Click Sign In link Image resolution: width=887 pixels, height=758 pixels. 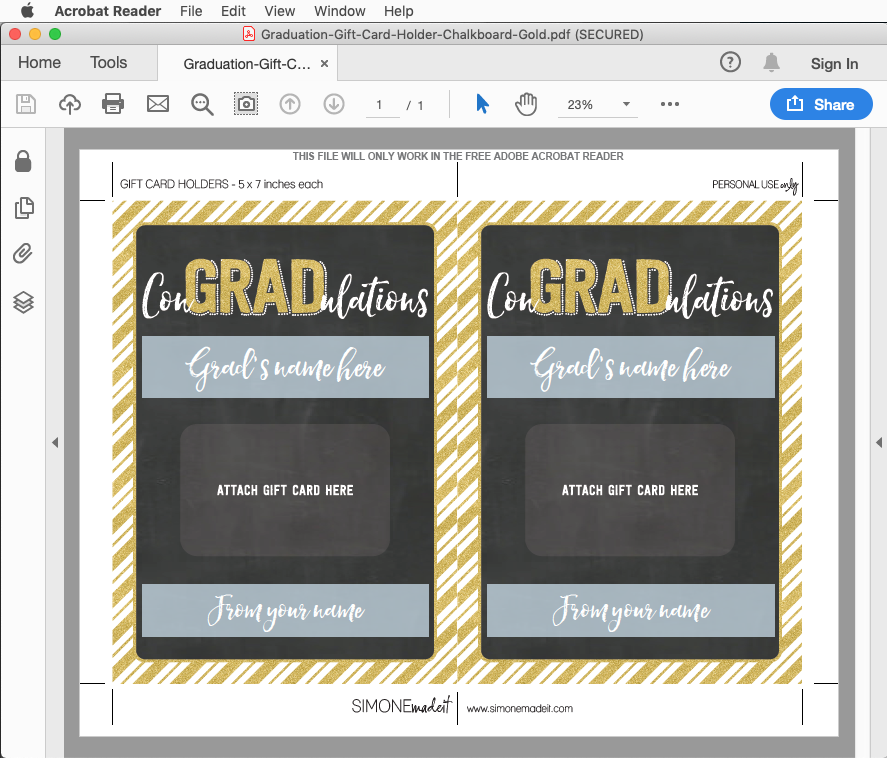click(x=834, y=64)
